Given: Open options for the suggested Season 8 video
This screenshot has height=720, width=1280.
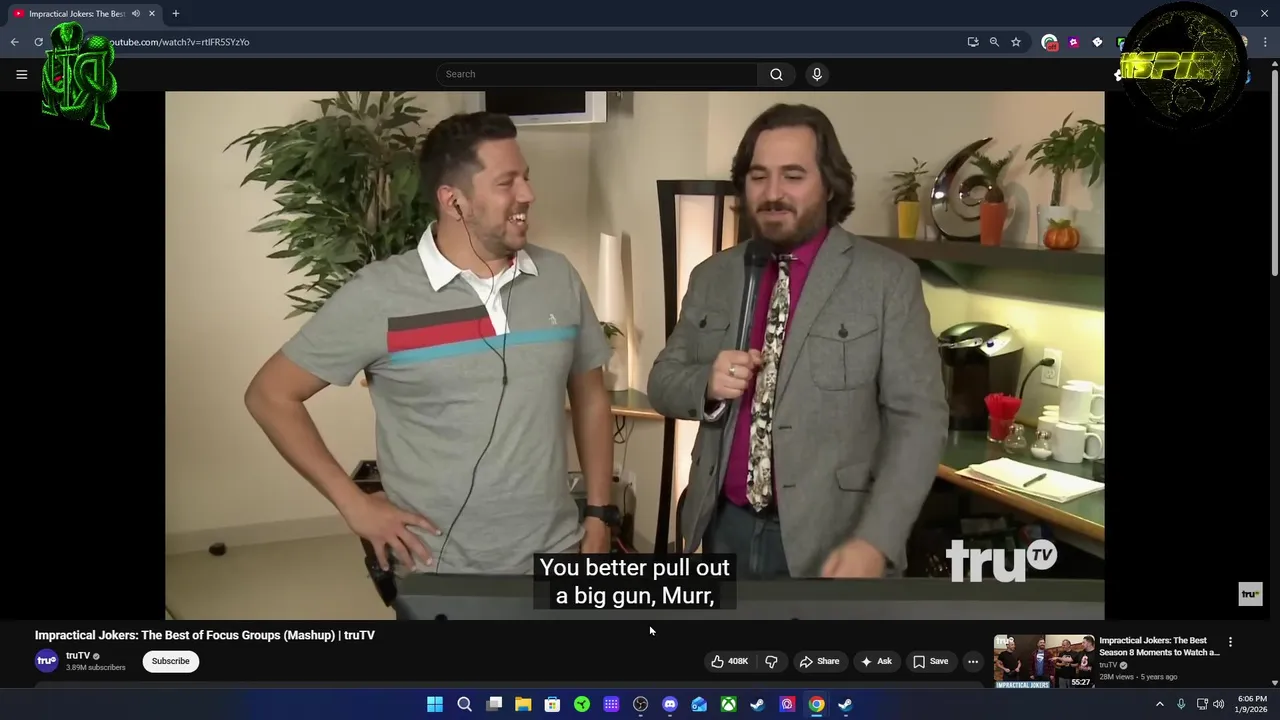Looking at the screenshot, I should (1230, 642).
